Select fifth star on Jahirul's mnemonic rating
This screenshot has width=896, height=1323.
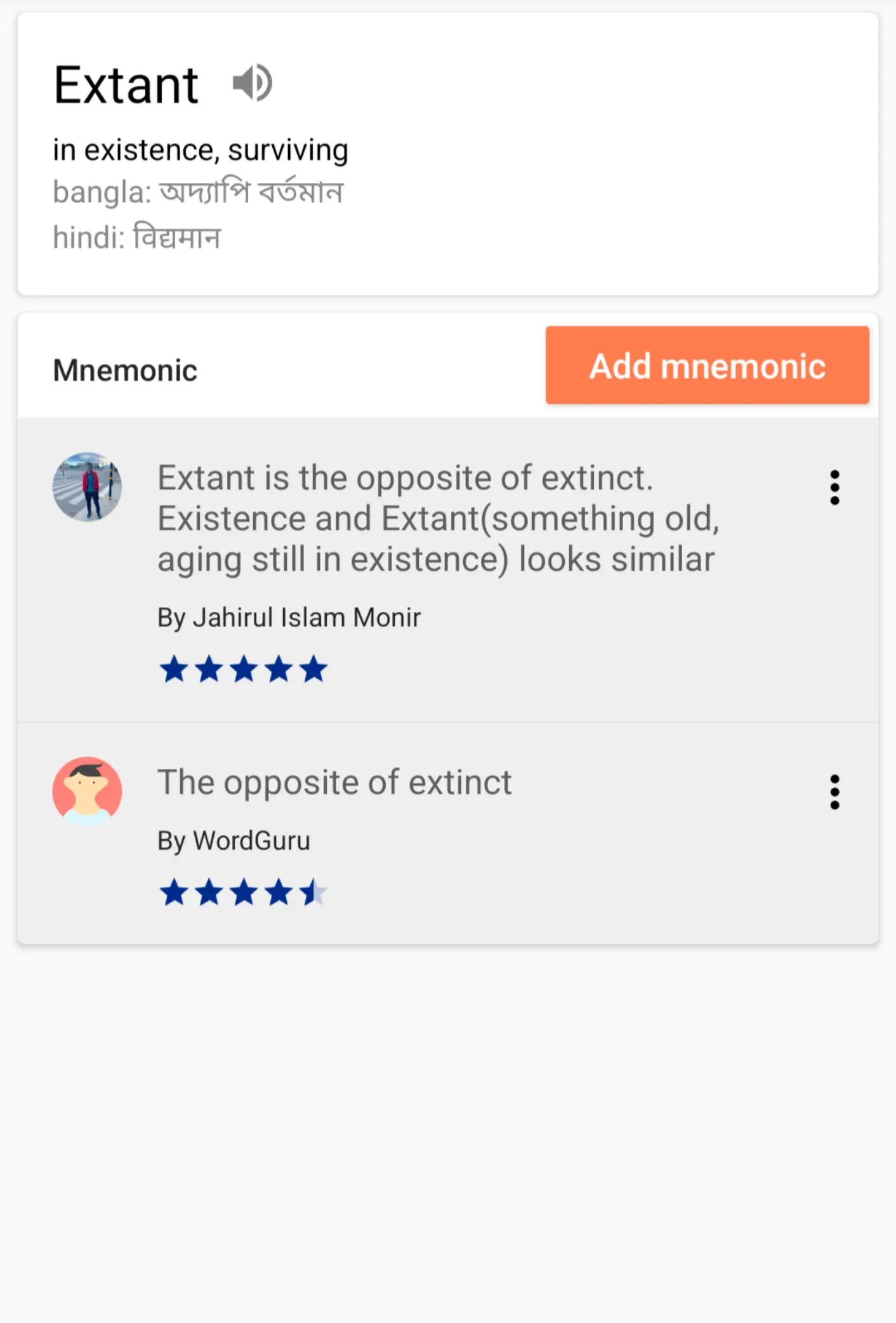coord(313,669)
